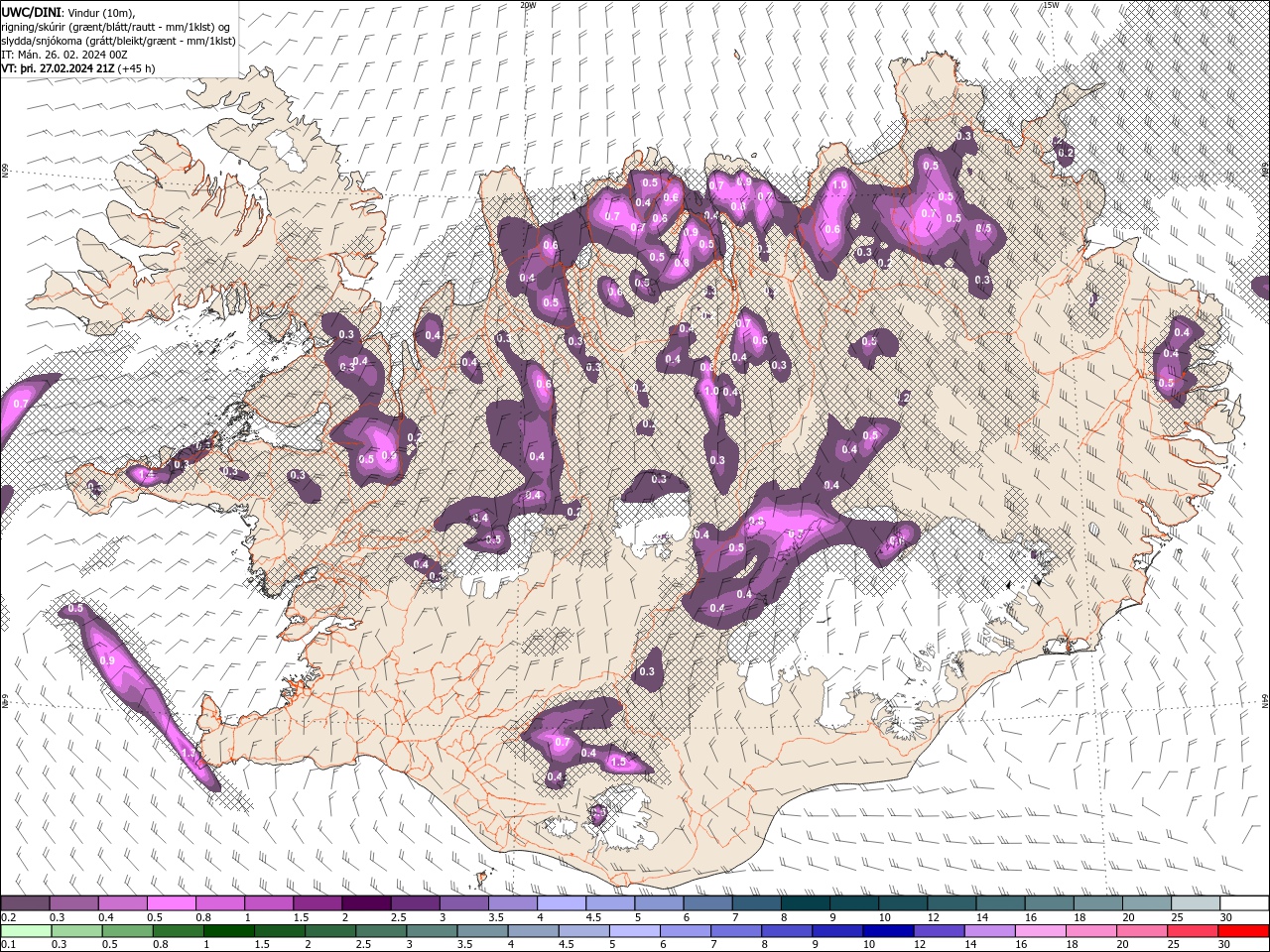Select lower legend pale pink swatch 16–18

click(x=1039, y=930)
